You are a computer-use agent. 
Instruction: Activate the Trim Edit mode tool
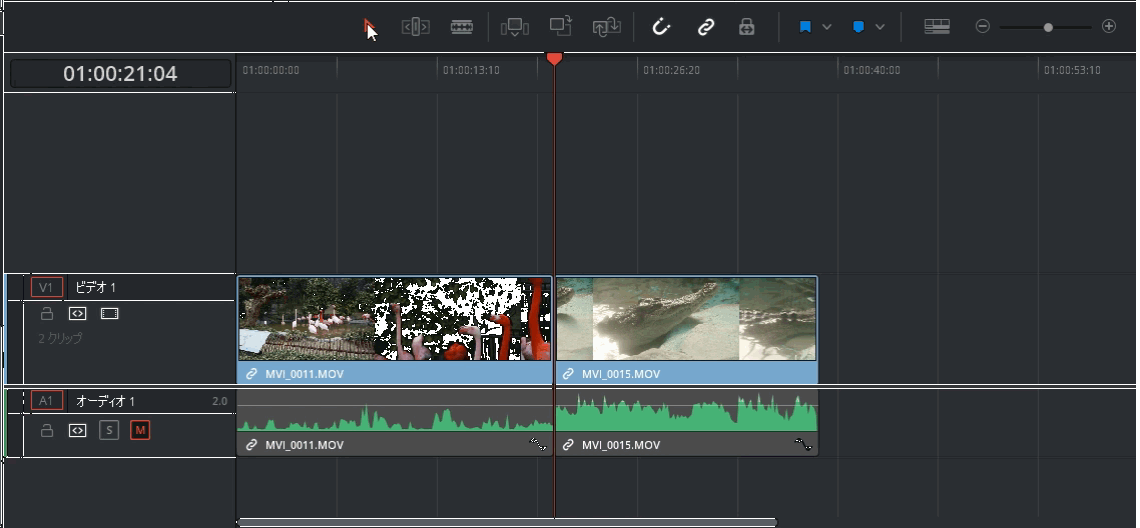[x=415, y=27]
